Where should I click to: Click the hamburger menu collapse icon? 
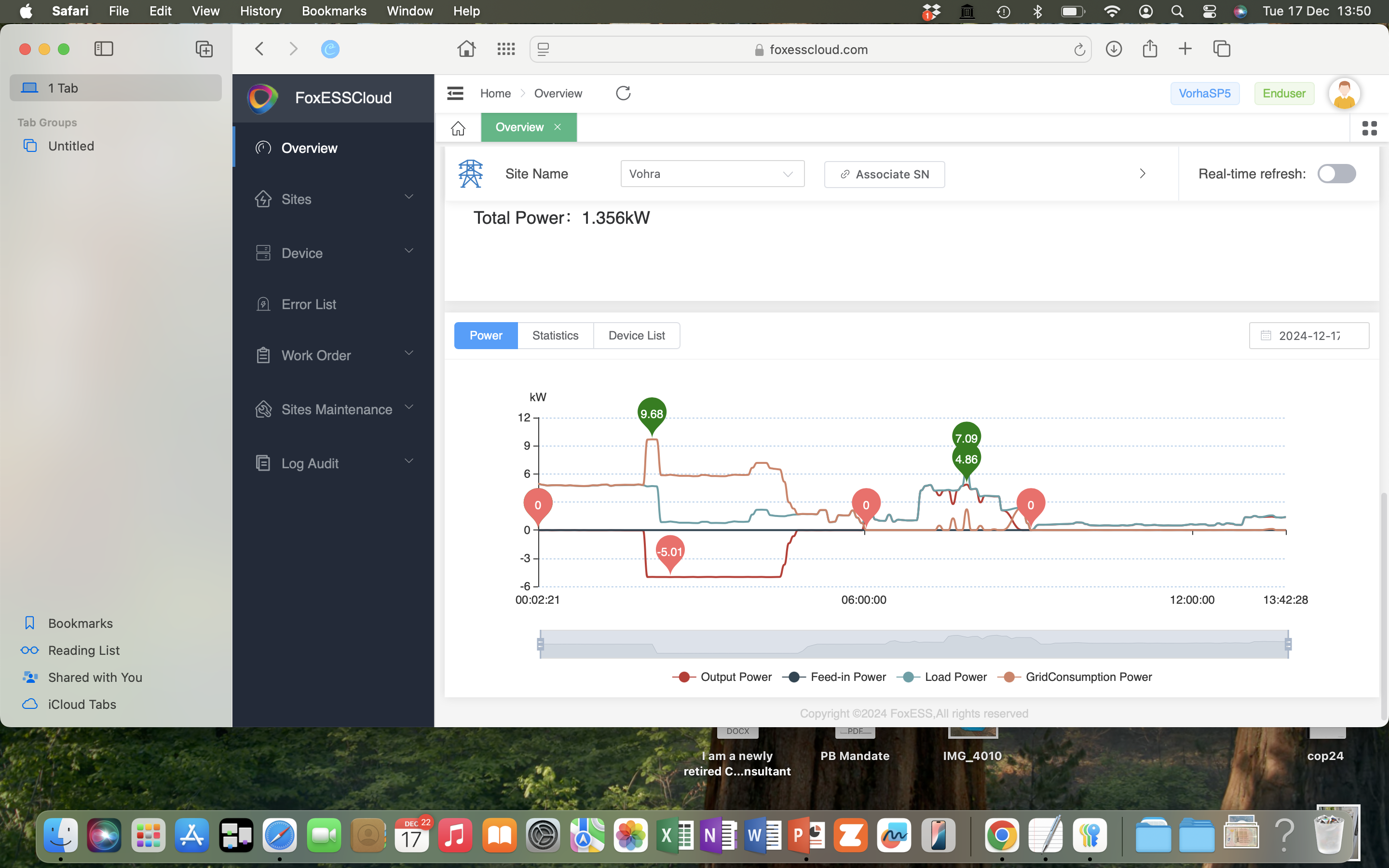[x=455, y=93]
